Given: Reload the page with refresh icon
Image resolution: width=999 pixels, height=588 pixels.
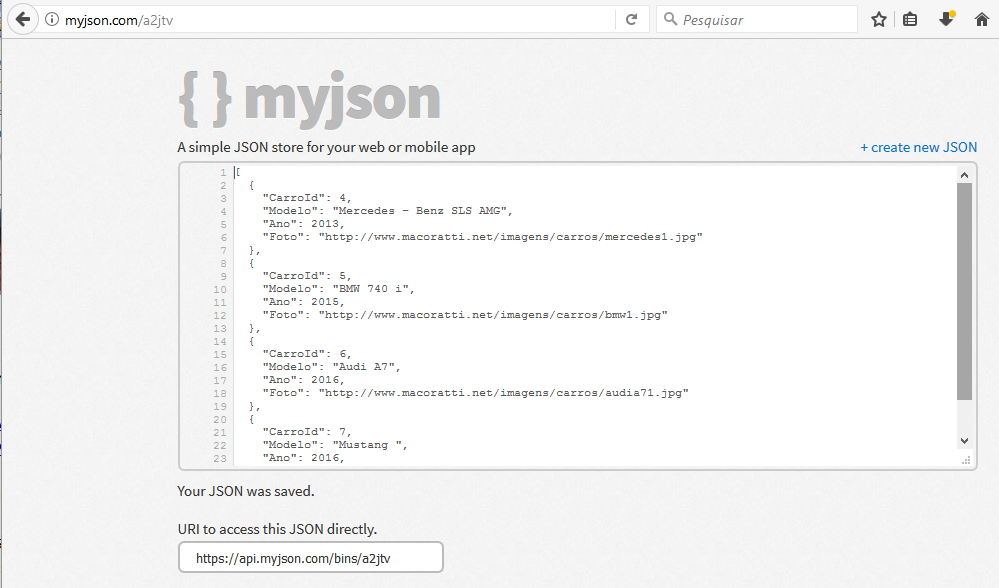Looking at the screenshot, I should tap(631, 20).
